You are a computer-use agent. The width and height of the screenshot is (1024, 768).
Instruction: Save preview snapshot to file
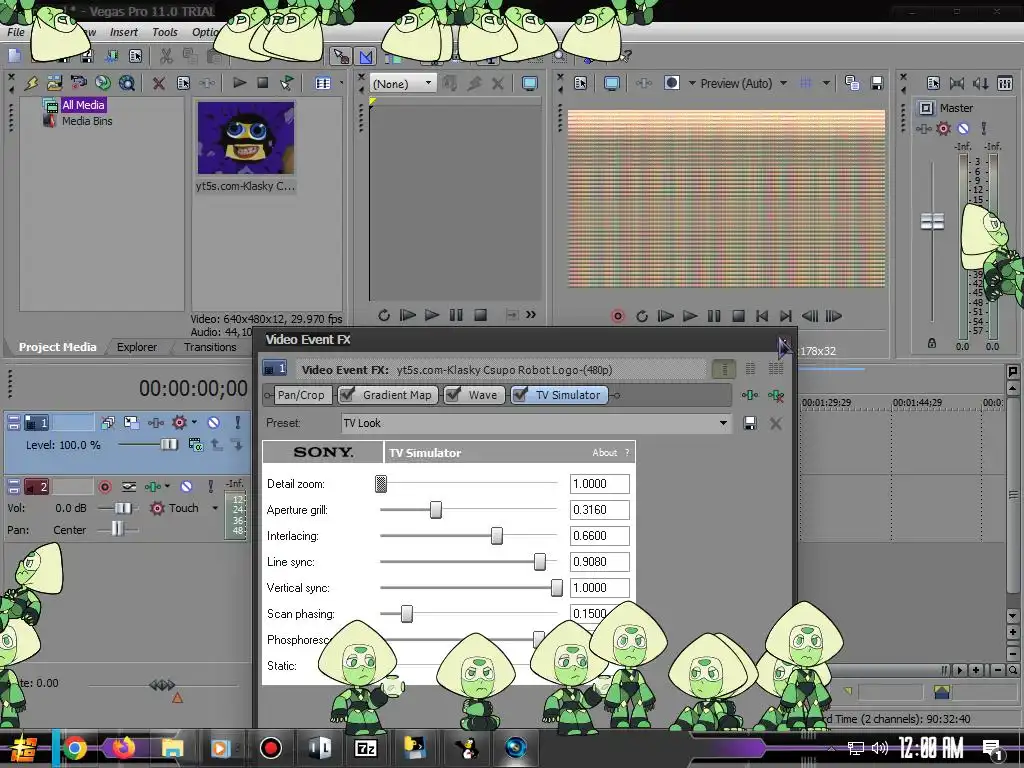pos(876,83)
